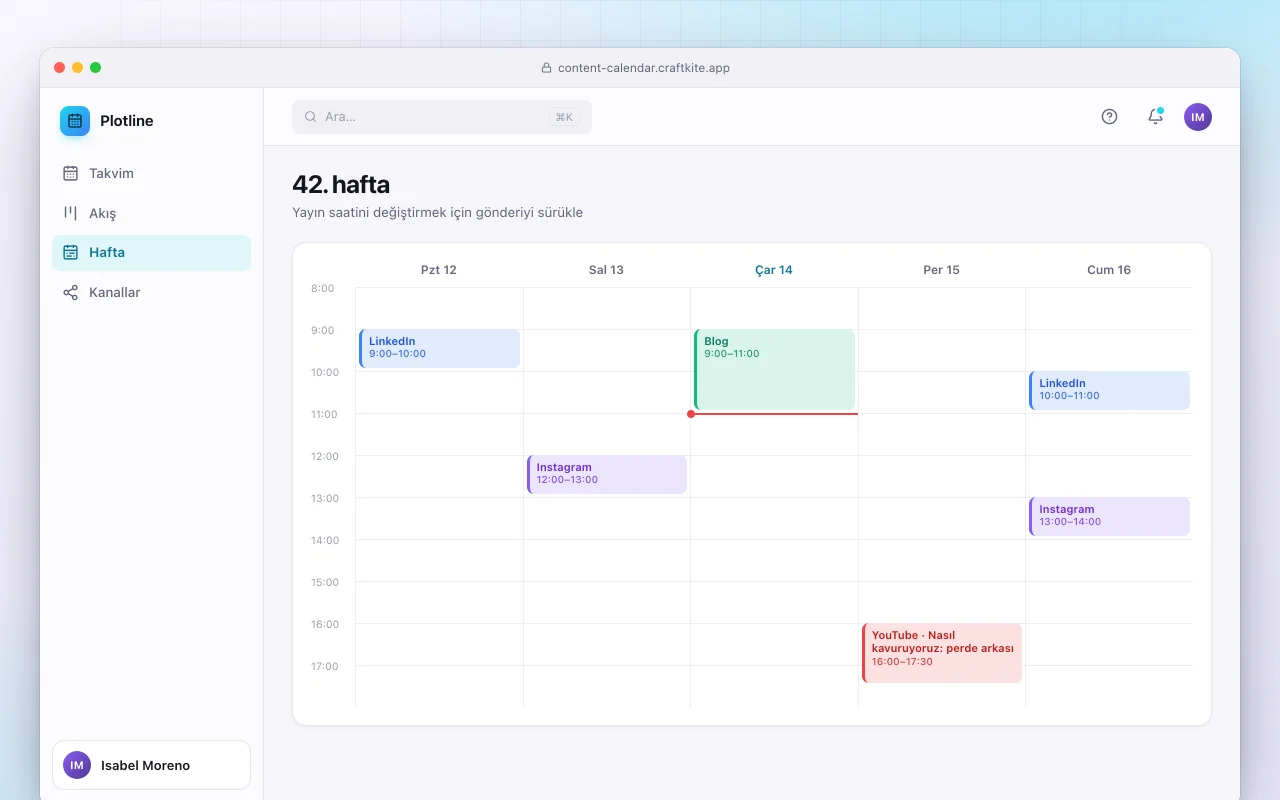The image size is (1280, 800).
Task: Click the highlighted Çar 14 day header
Action: pyautogui.click(x=774, y=270)
